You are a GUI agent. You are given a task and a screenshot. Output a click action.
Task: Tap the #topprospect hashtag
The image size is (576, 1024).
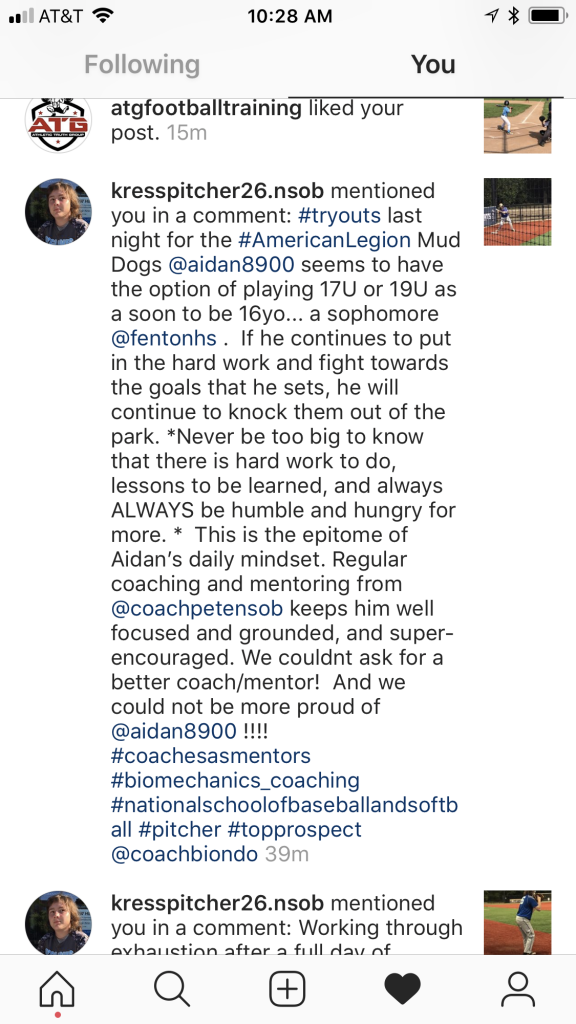coord(294,830)
